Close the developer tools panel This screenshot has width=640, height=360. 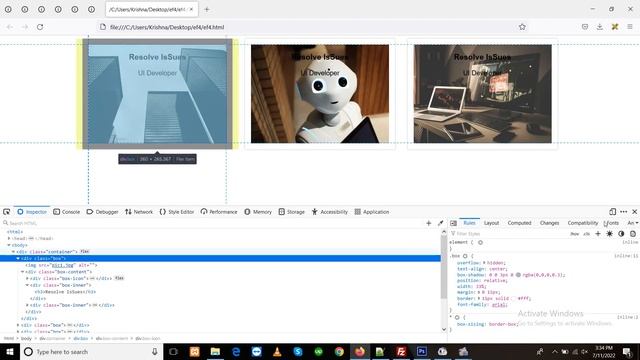[x=635, y=211]
